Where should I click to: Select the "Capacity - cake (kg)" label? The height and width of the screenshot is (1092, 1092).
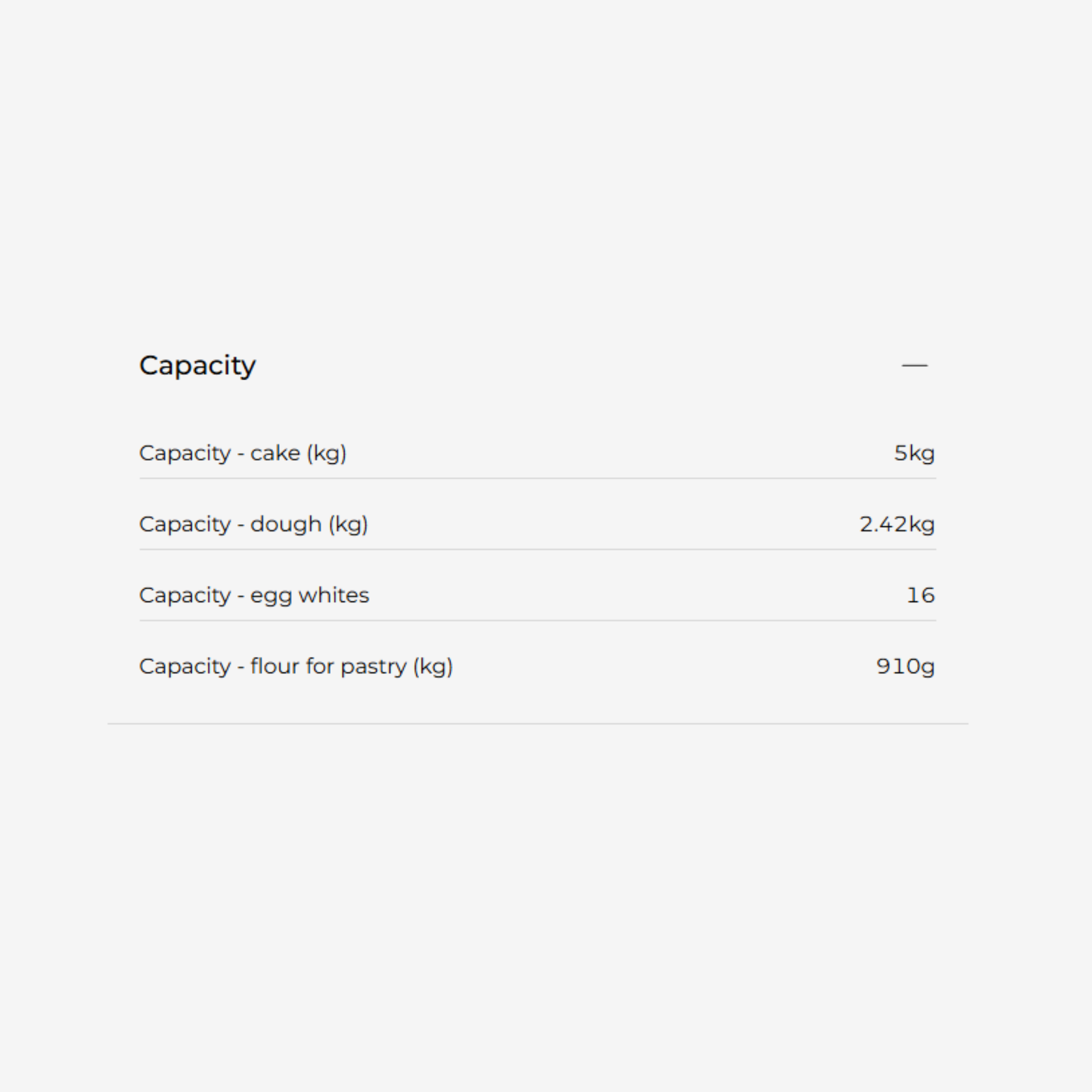tap(243, 453)
